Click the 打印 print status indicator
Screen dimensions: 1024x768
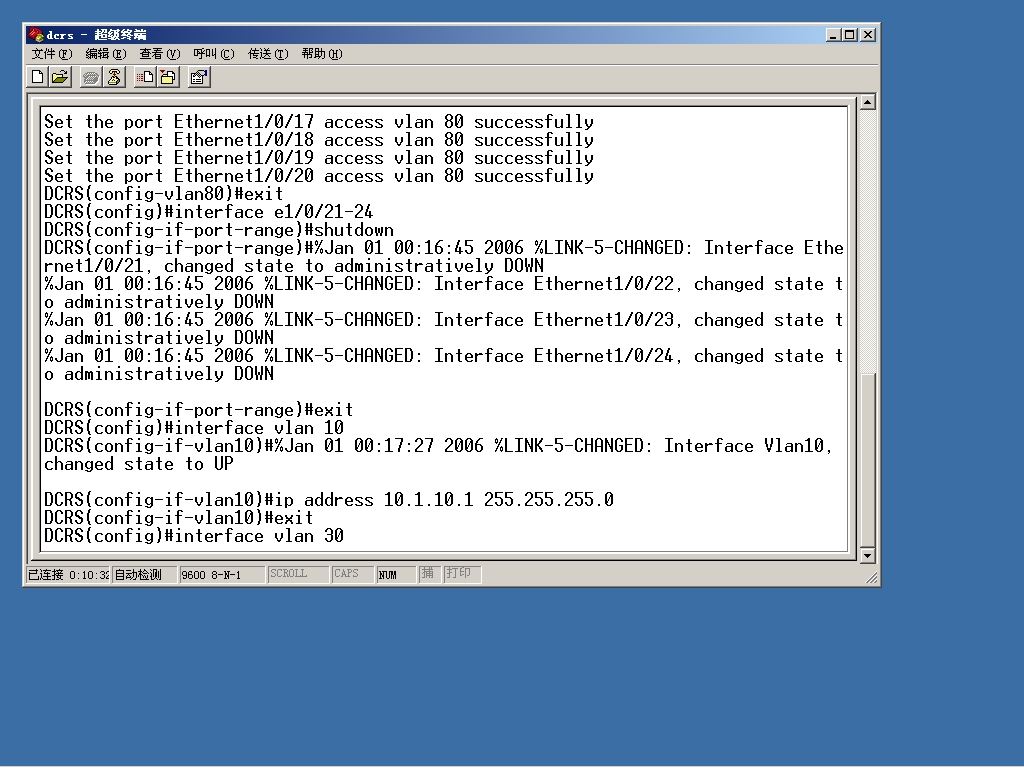tap(462, 574)
